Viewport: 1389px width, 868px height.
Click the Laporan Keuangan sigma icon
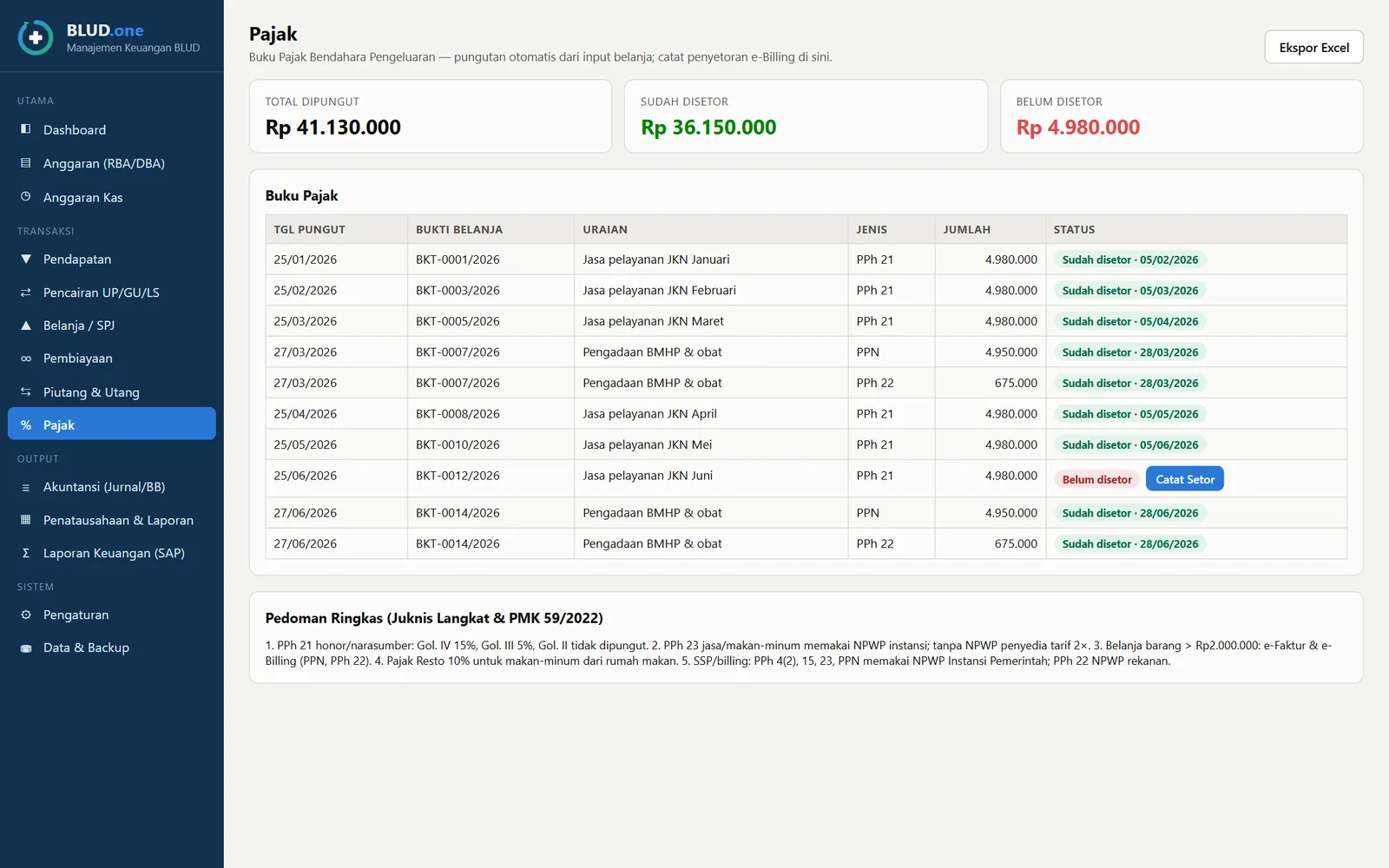tap(26, 553)
